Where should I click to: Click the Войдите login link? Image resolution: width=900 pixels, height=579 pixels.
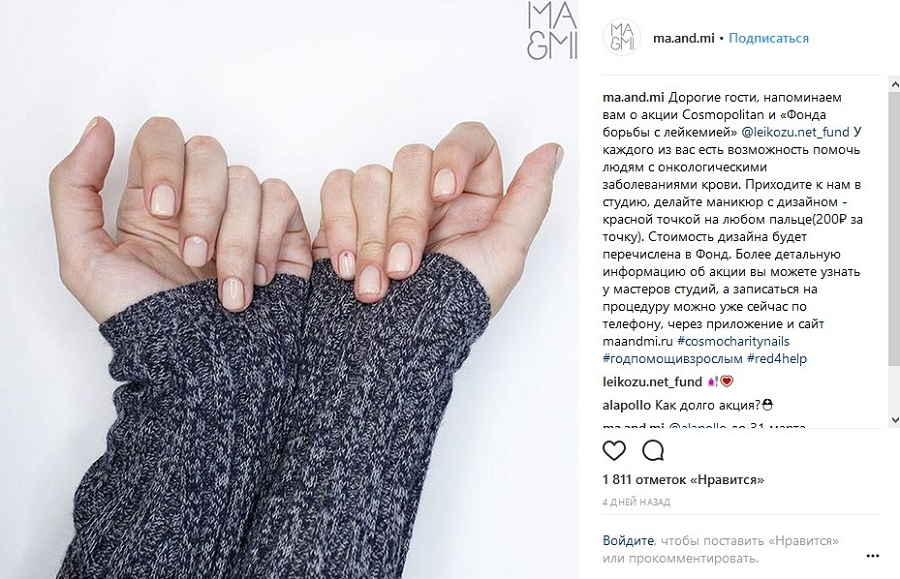point(628,541)
